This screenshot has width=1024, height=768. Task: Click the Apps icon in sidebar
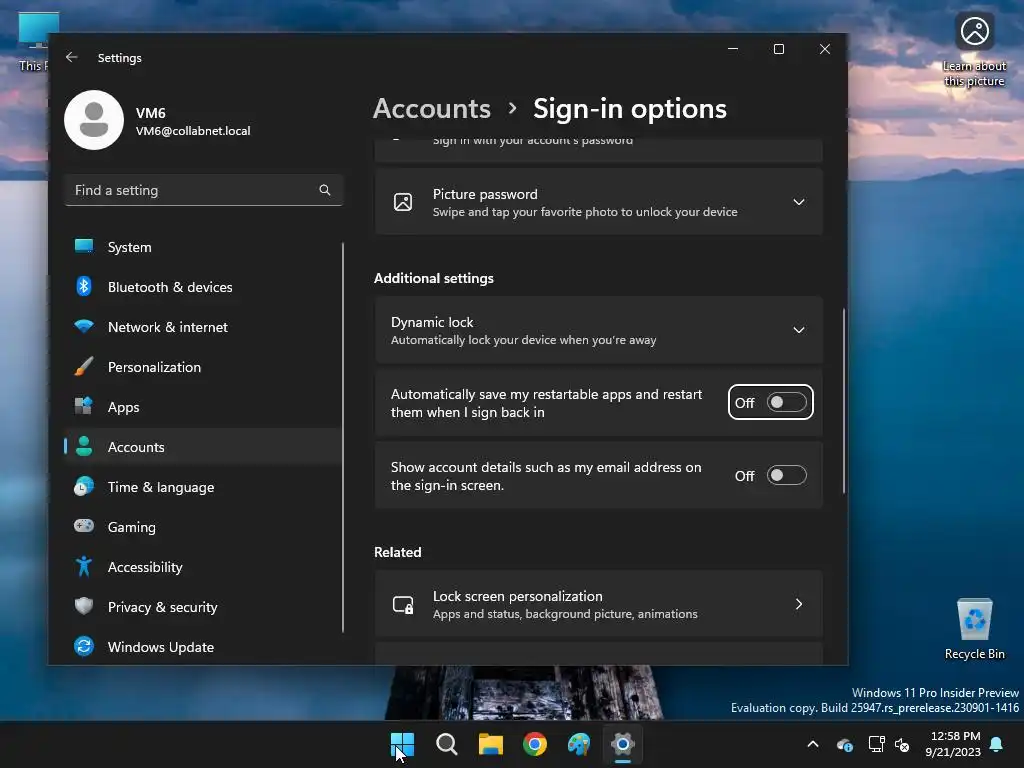tap(84, 406)
